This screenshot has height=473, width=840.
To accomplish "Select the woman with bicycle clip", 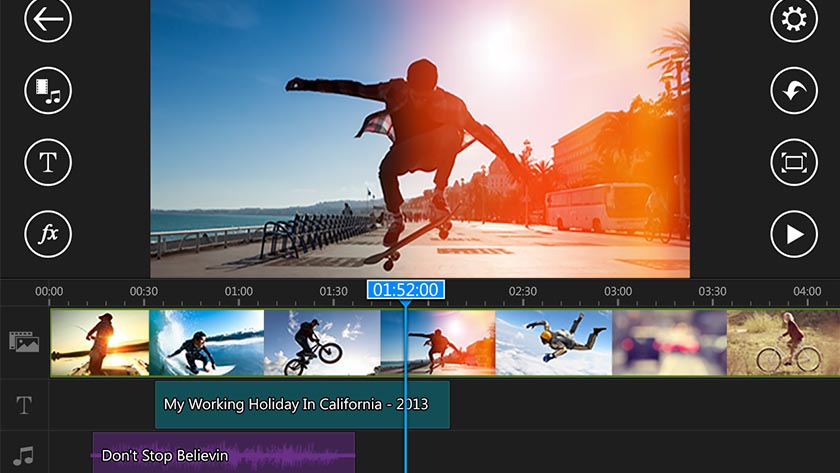I will (783, 342).
